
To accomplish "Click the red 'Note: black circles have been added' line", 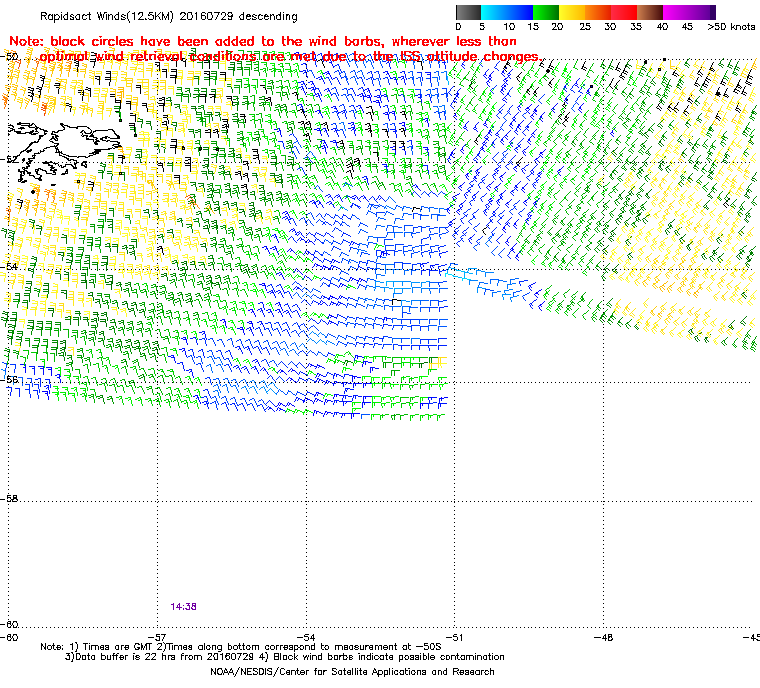I will [x=263, y=41].
